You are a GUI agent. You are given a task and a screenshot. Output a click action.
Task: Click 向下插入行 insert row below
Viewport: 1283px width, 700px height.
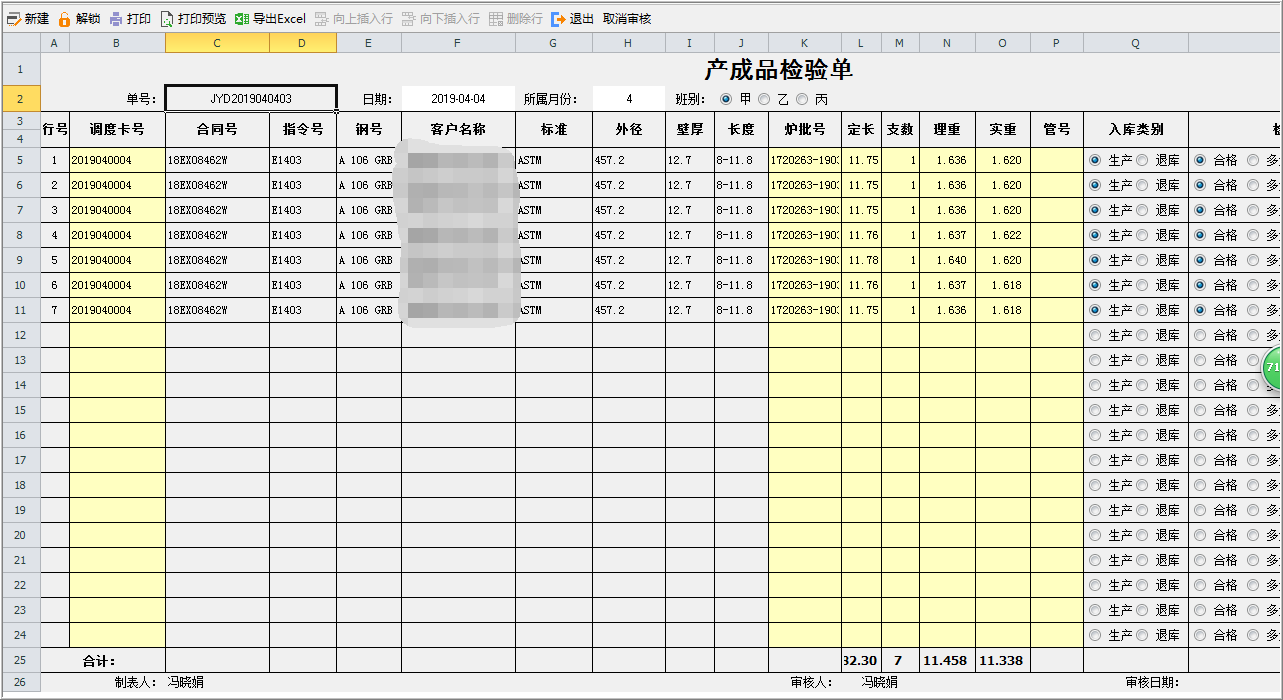click(x=441, y=19)
